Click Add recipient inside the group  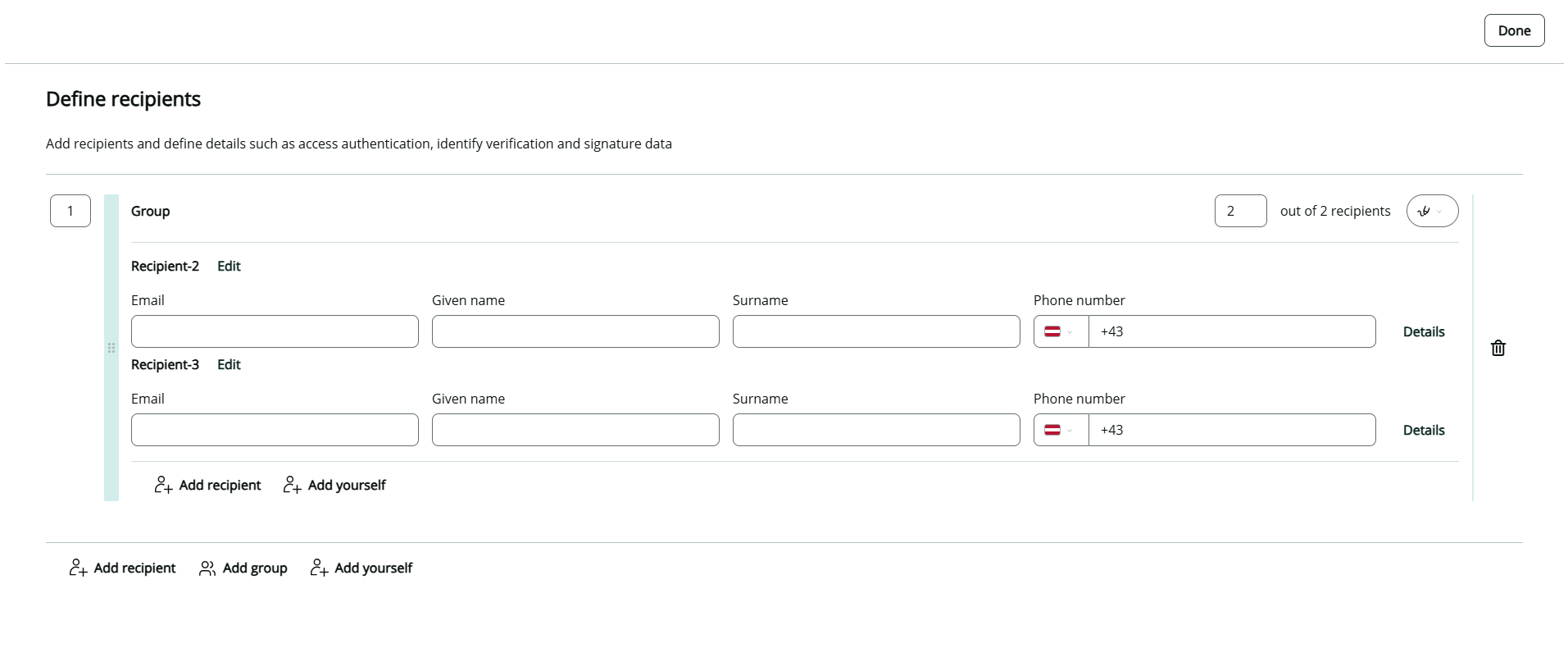pyautogui.click(x=207, y=485)
